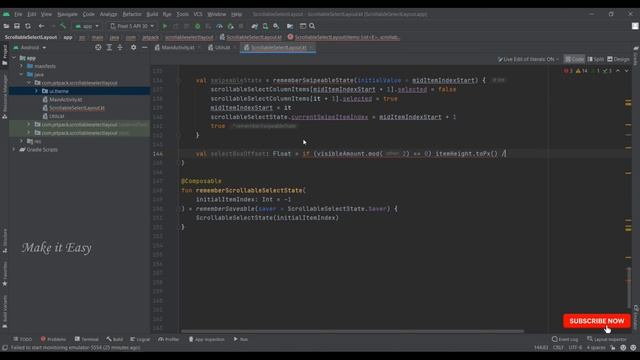Click the Open folder toolbar icon

coord(6,26)
